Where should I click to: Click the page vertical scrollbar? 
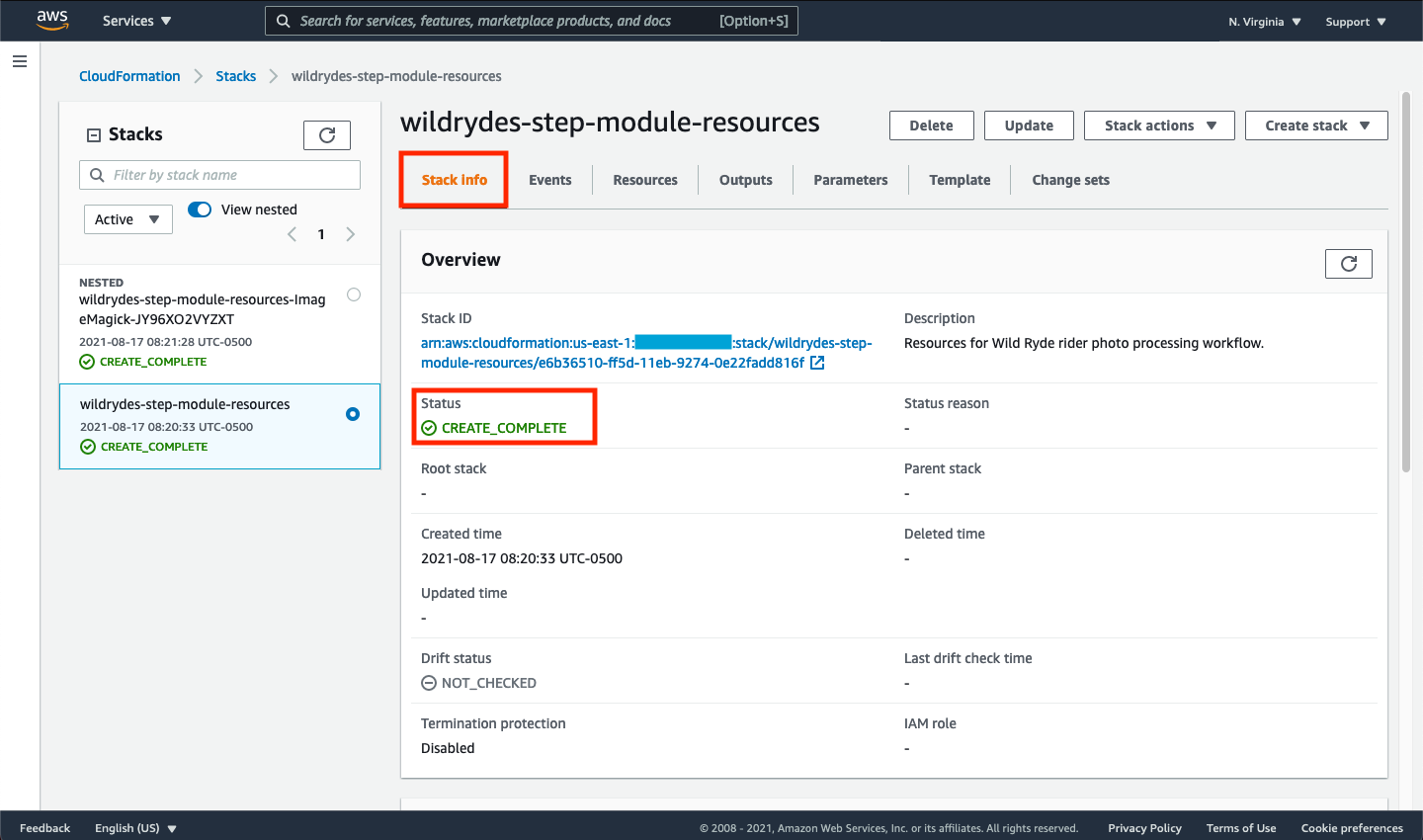1406,282
